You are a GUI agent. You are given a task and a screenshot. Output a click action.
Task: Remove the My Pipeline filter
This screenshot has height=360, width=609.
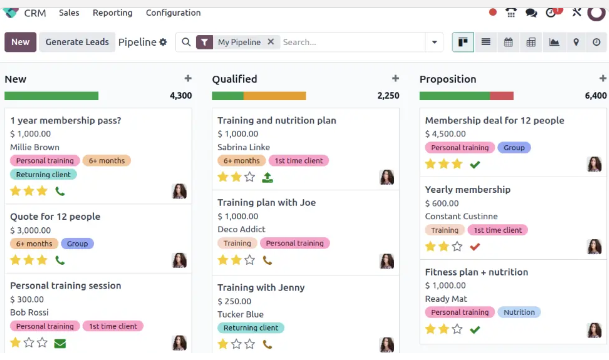[271, 42]
